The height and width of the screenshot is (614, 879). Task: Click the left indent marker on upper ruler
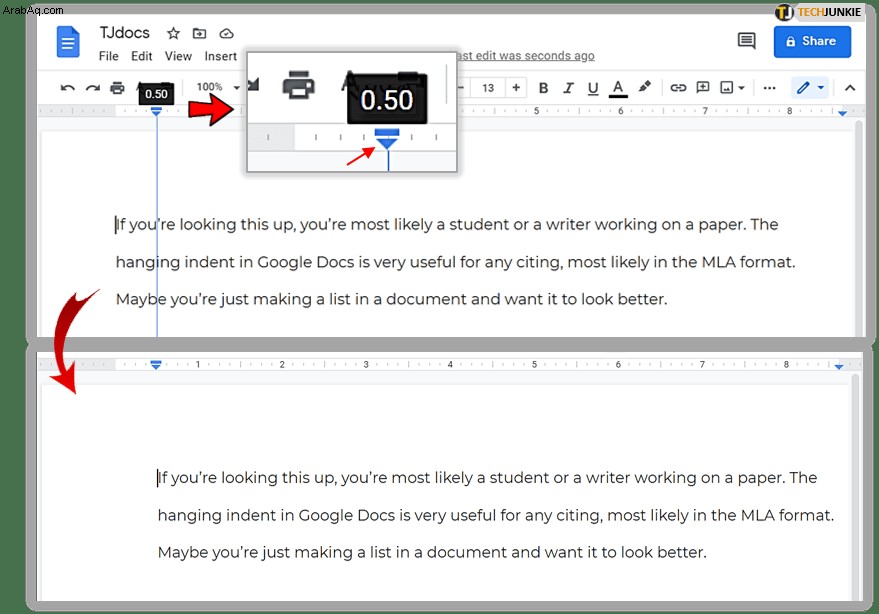point(156,111)
